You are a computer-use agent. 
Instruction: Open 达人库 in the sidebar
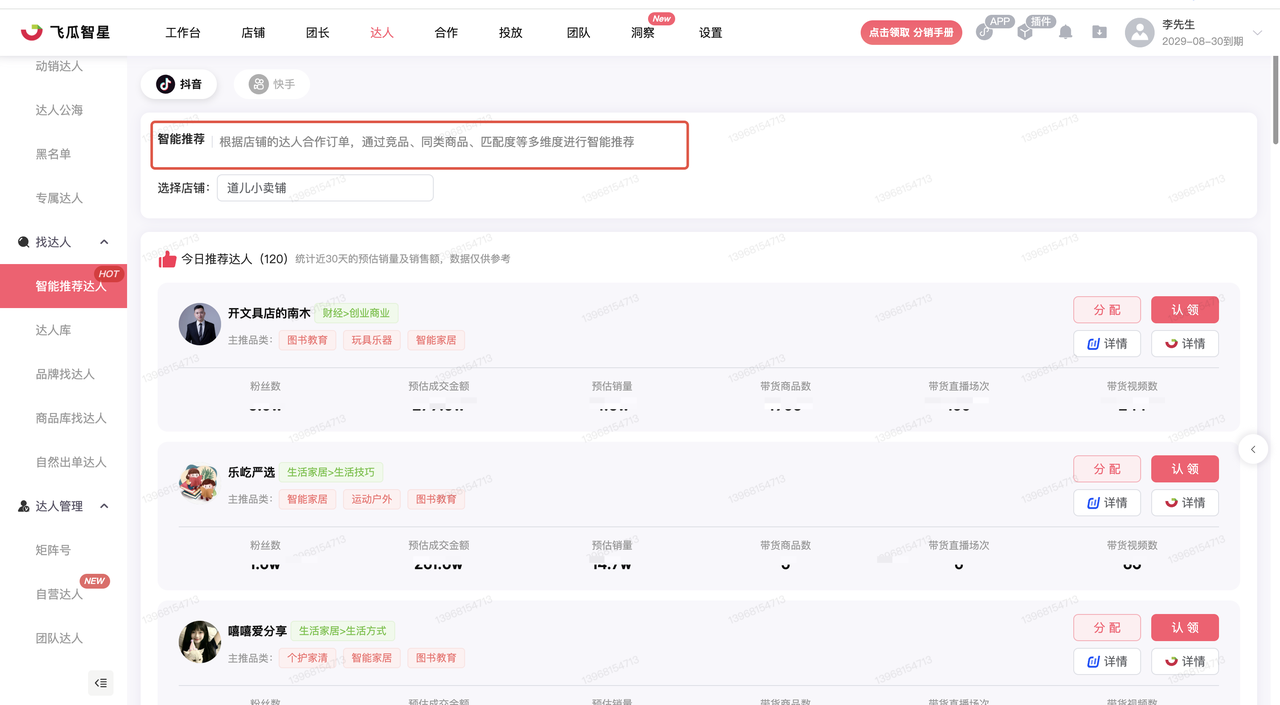point(53,330)
